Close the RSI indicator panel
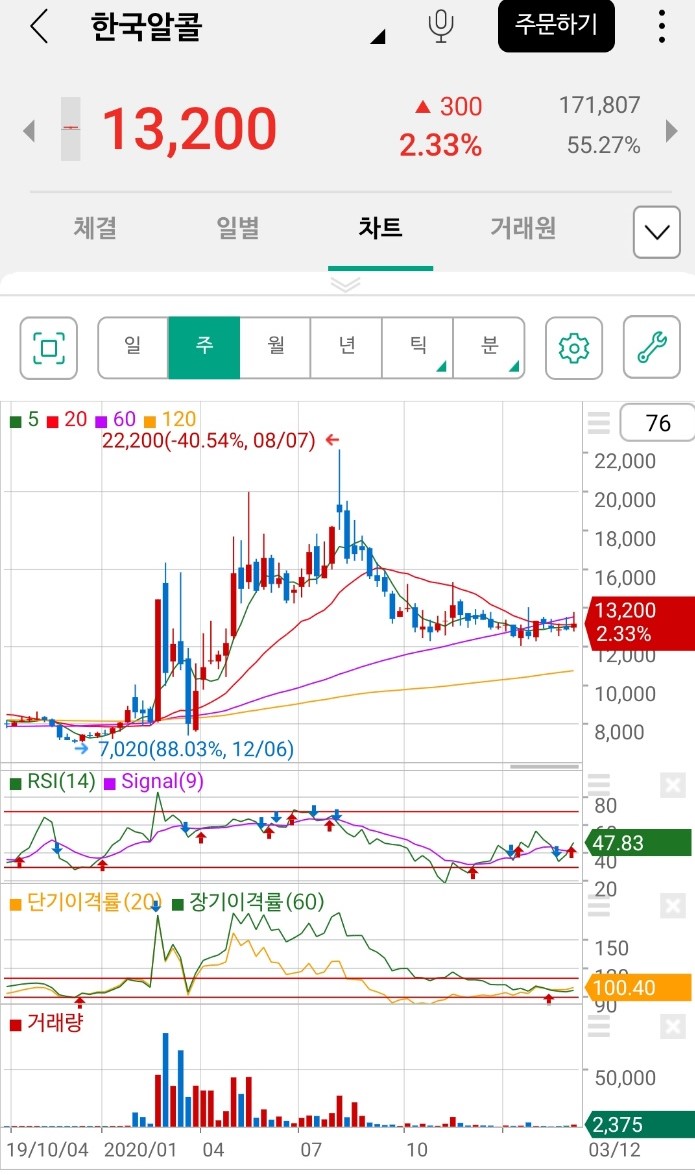The width and height of the screenshot is (695, 1175). pyautogui.click(x=673, y=785)
